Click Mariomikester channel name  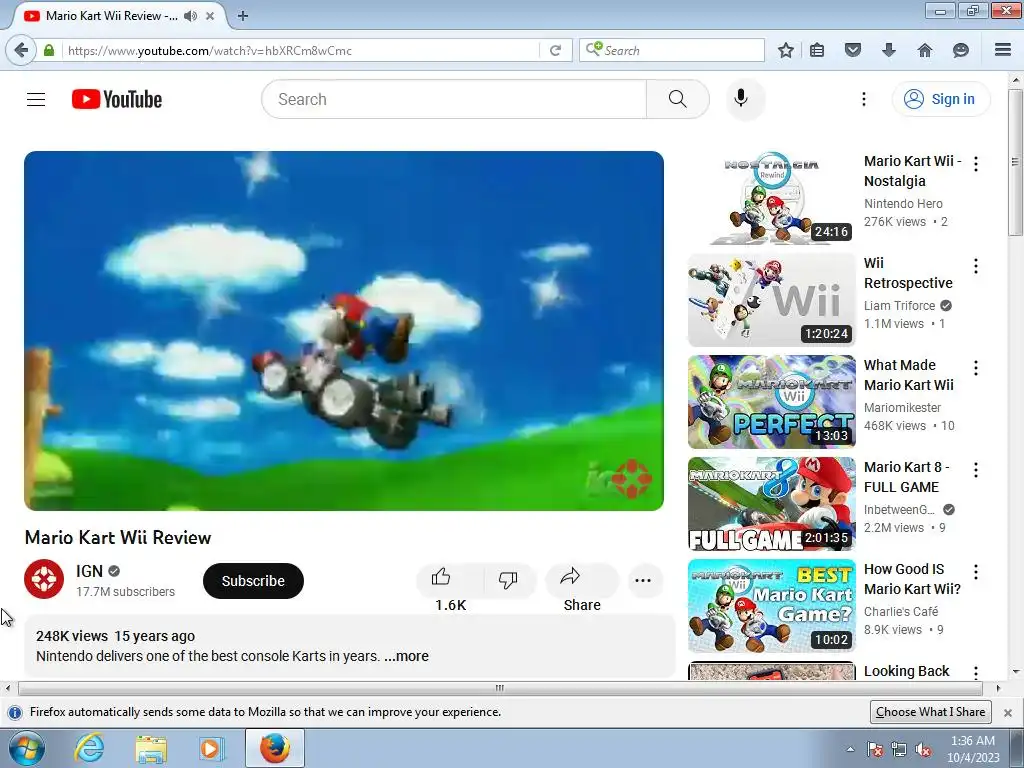tap(902, 408)
